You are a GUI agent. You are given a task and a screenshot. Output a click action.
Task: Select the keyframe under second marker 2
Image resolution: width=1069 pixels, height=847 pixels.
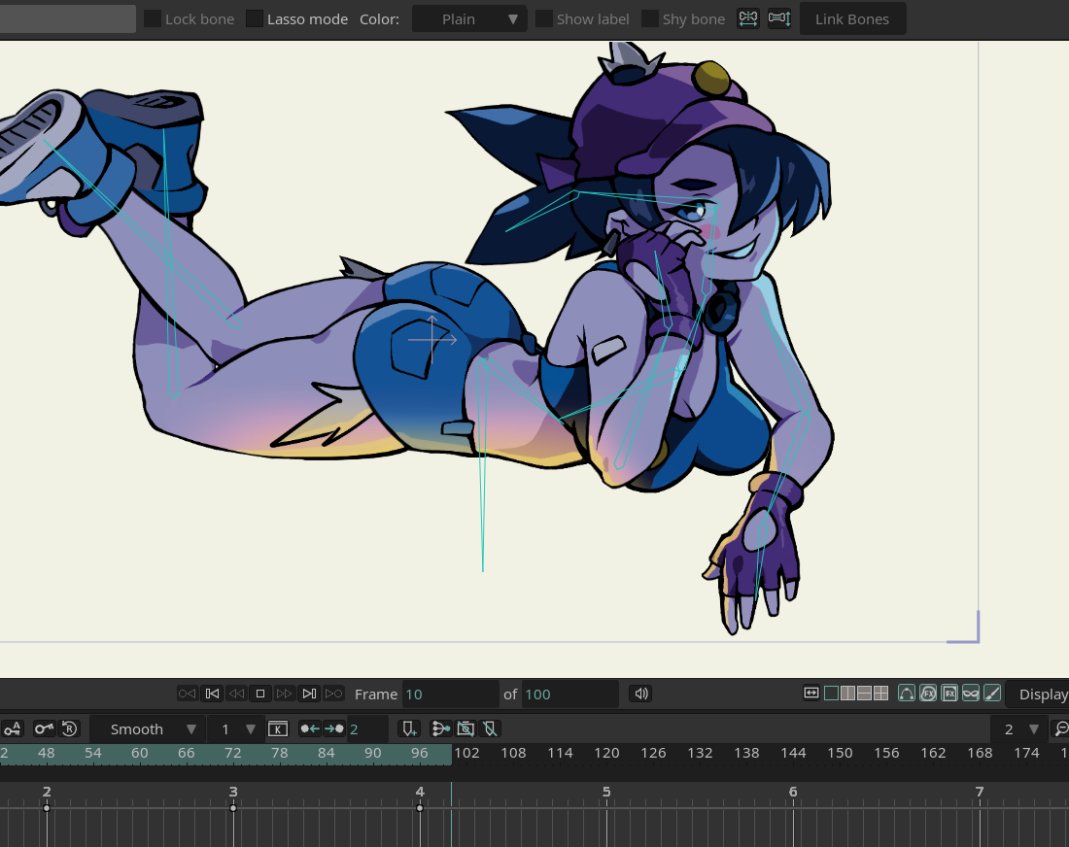[x=46, y=808]
